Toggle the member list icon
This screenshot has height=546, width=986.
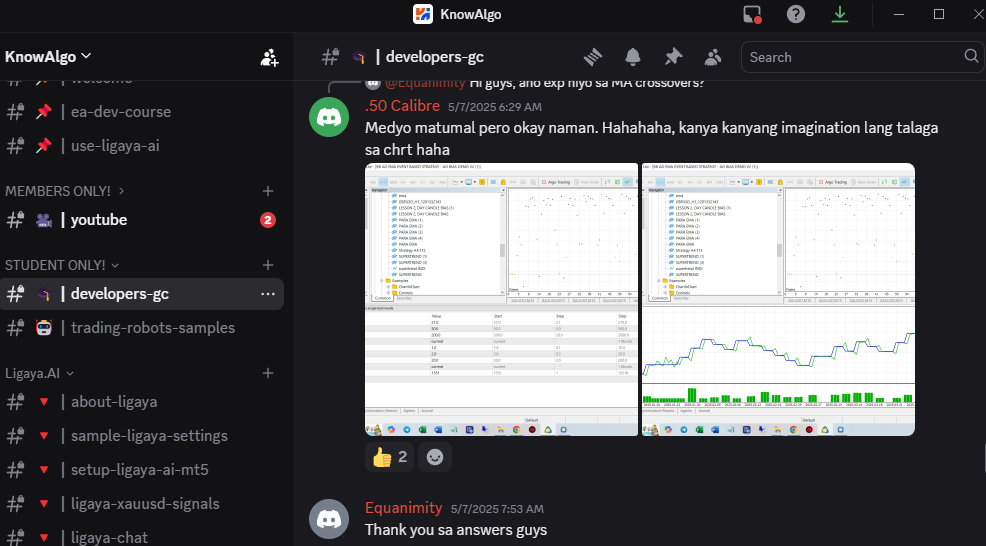coord(712,57)
